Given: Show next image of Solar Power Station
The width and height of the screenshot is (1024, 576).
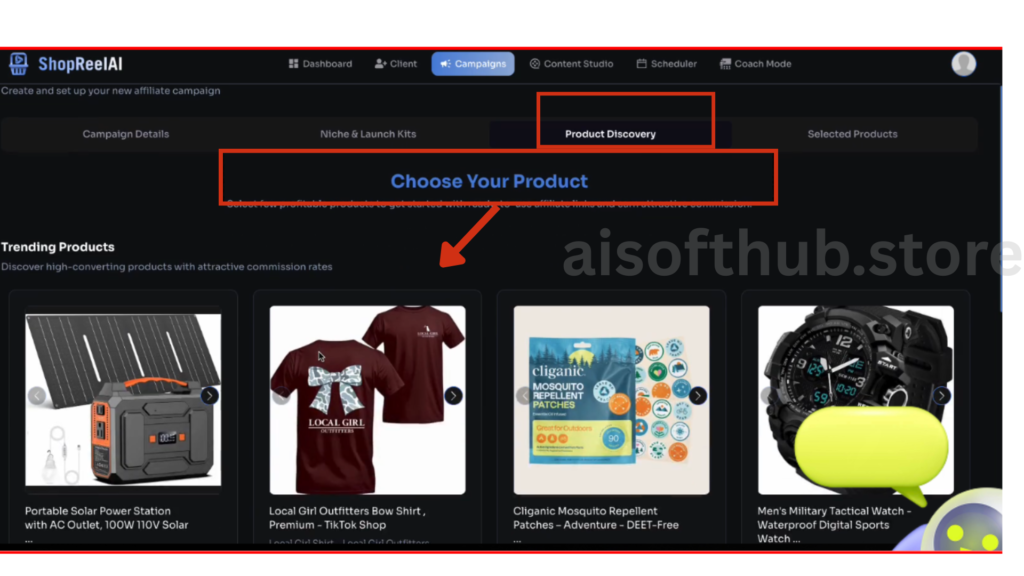Looking at the screenshot, I should pyautogui.click(x=210, y=395).
